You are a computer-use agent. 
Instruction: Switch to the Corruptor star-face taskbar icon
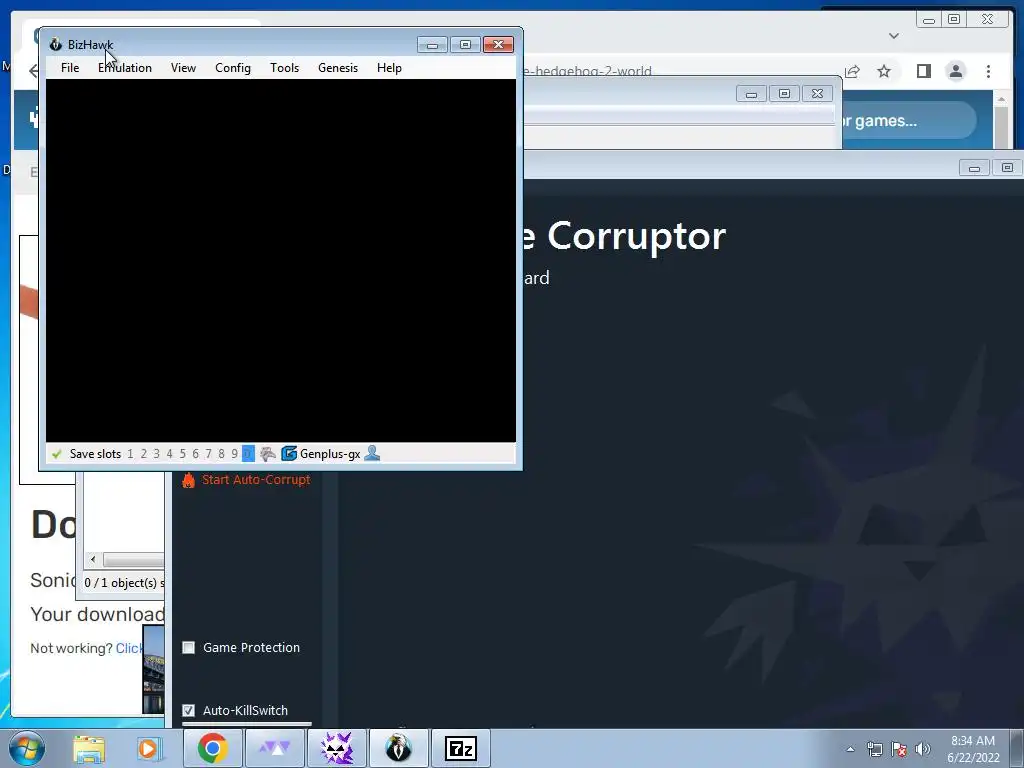coord(337,748)
